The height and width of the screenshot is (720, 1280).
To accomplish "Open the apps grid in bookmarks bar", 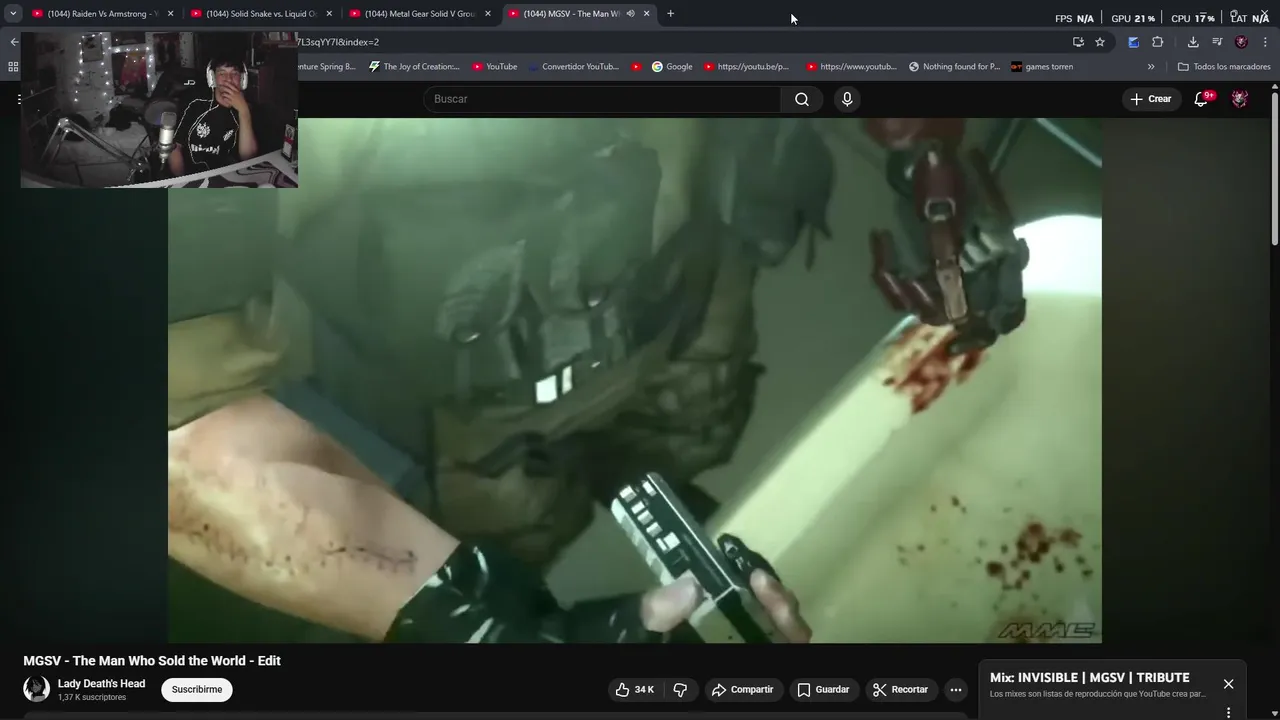I will [13, 67].
